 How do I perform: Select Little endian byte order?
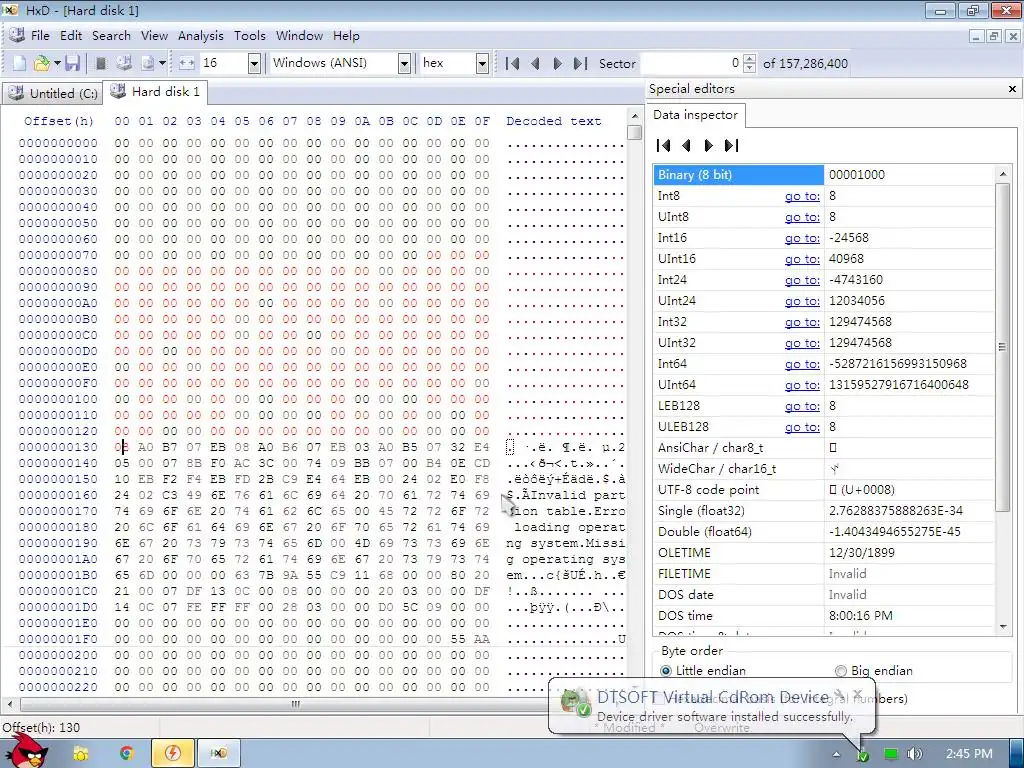click(x=703, y=671)
